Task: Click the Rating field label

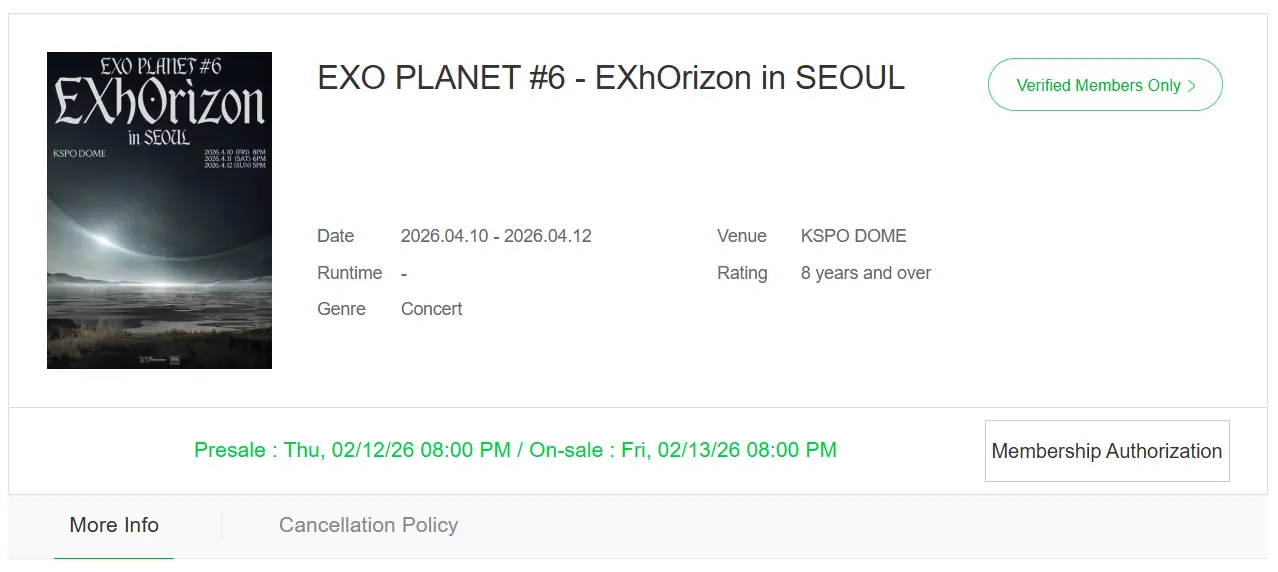Action: pos(742,273)
